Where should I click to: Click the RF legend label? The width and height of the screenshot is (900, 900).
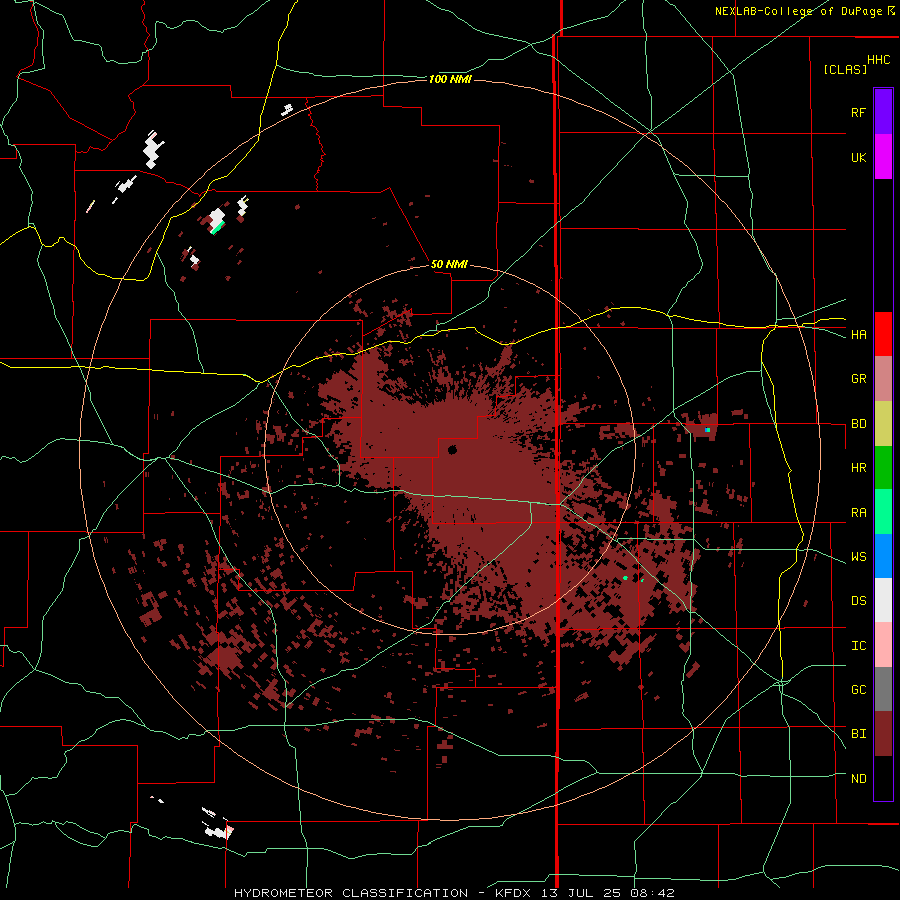click(858, 112)
